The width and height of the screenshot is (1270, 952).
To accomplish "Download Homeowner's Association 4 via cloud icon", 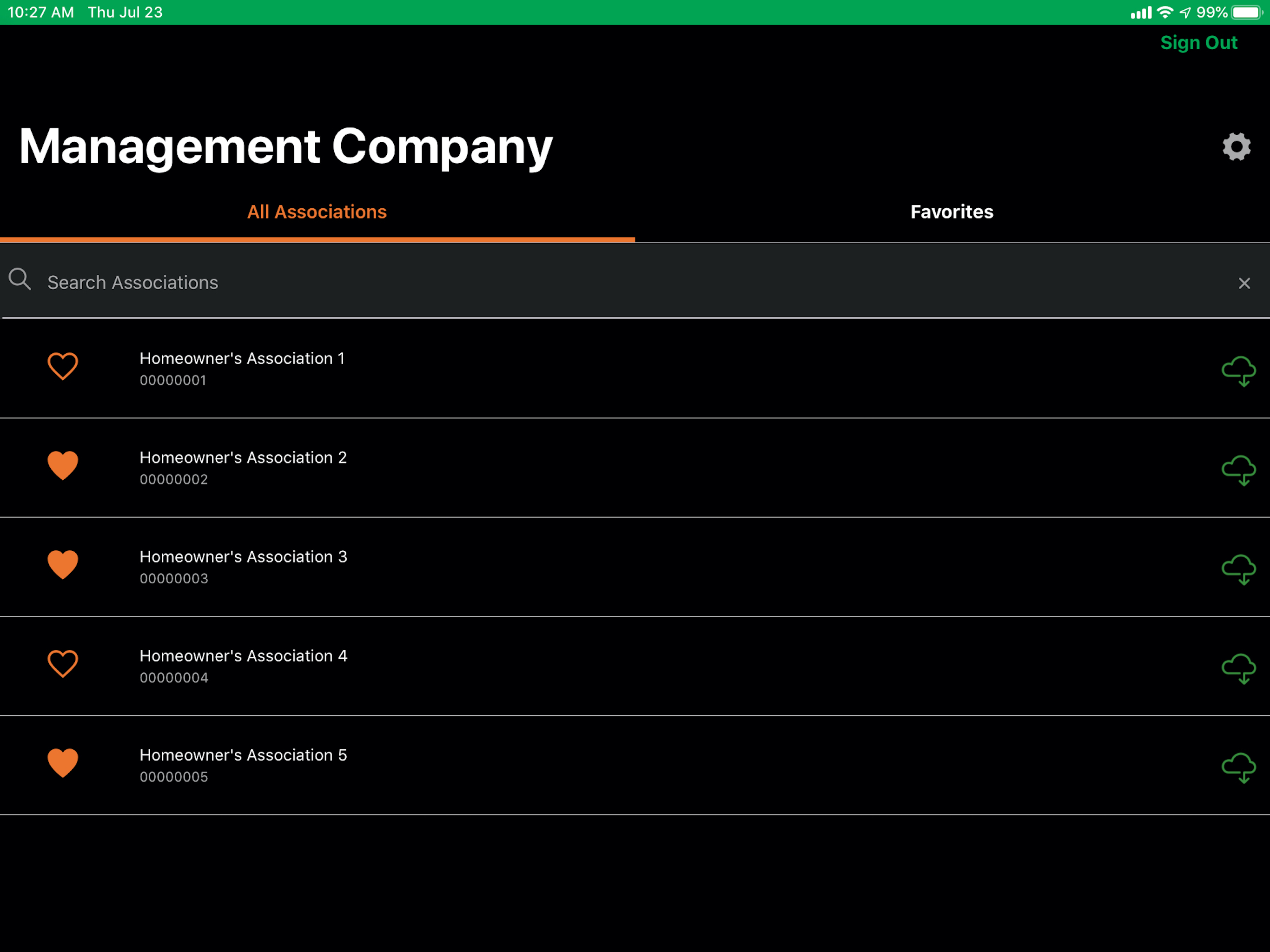I will point(1238,669).
